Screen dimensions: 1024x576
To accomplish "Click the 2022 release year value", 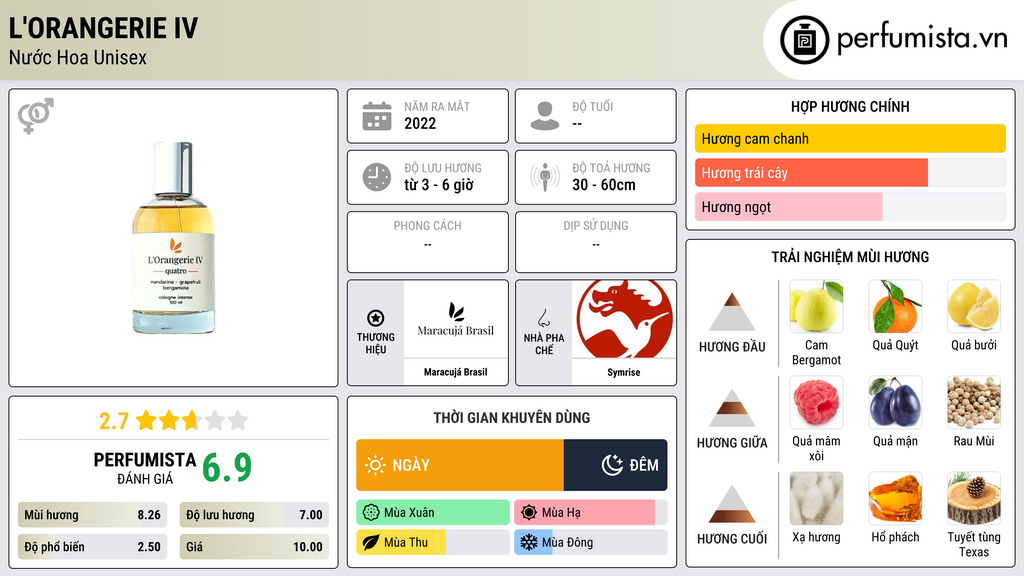I will pyautogui.click(x=420, y=123).
